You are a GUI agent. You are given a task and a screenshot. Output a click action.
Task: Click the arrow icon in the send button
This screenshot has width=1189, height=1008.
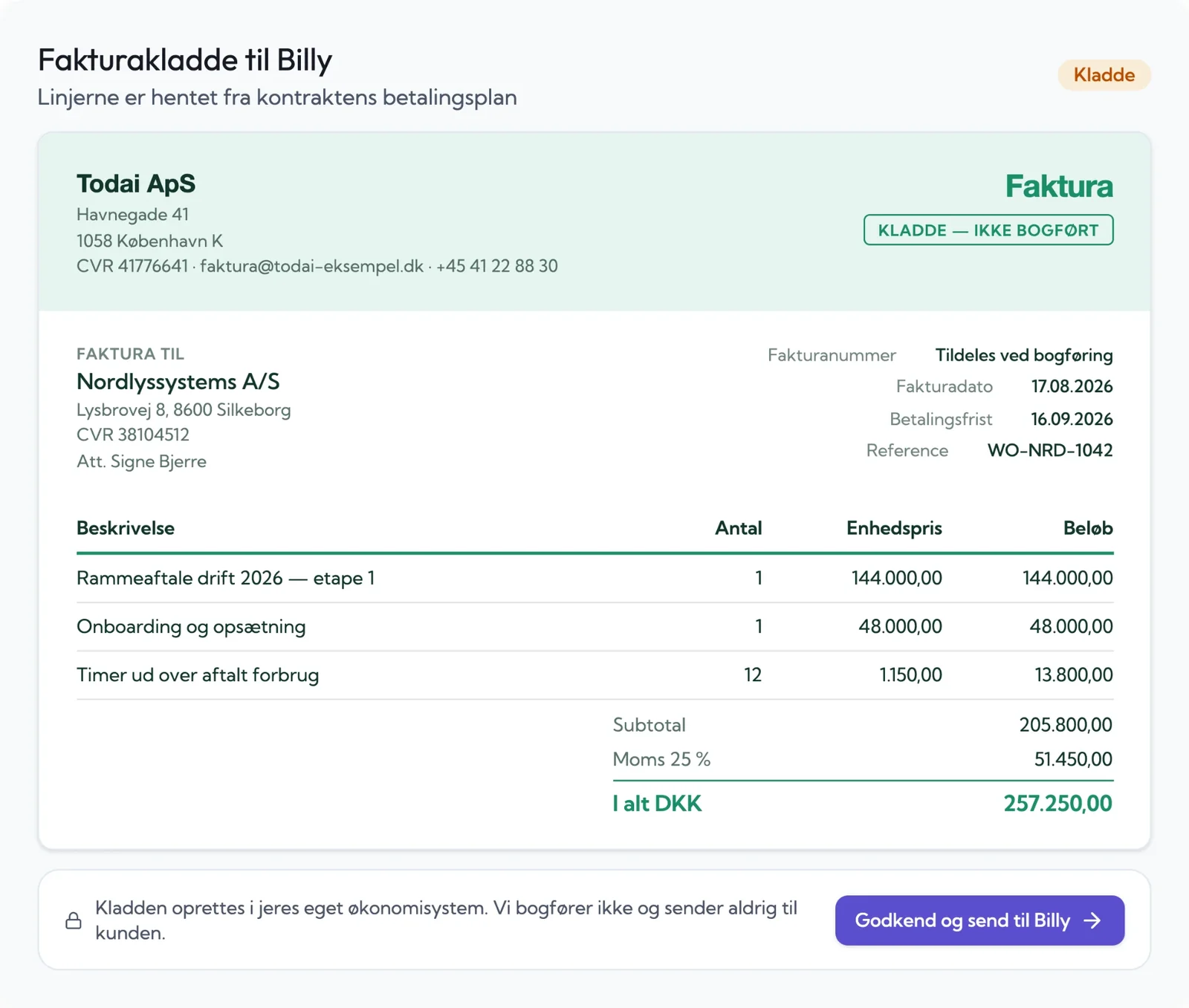click(1092, 921)
